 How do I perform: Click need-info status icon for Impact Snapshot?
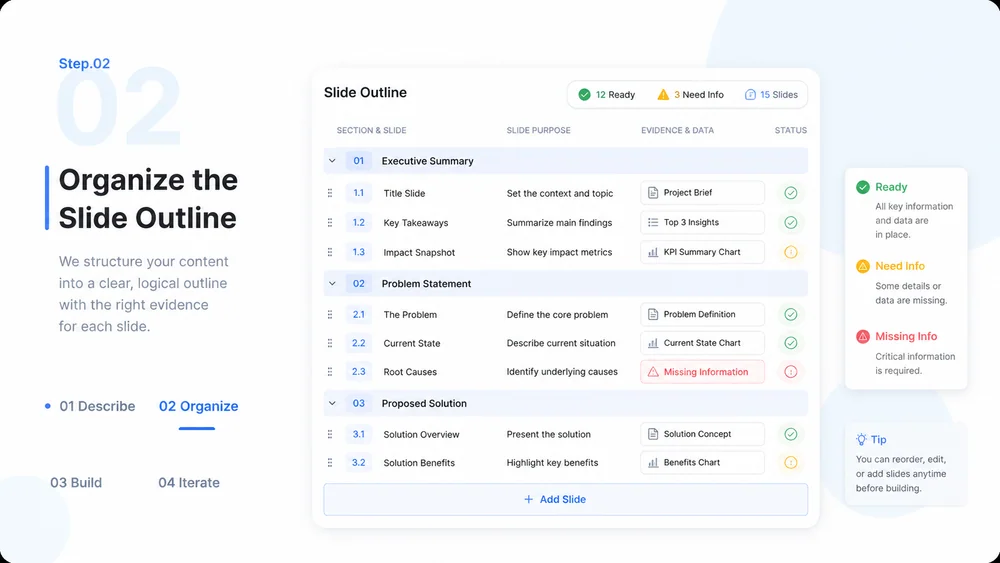tap(791, 252)
